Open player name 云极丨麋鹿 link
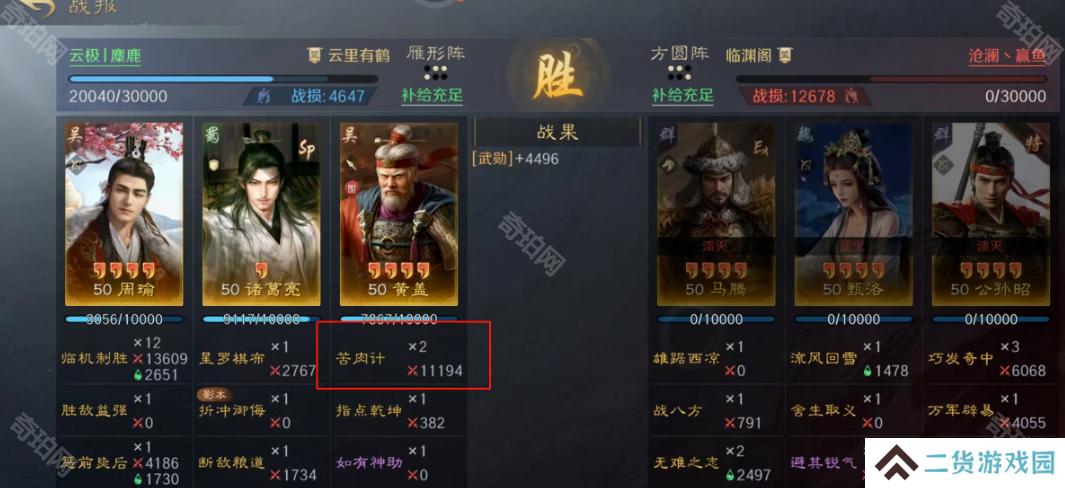 click(105, 56)
